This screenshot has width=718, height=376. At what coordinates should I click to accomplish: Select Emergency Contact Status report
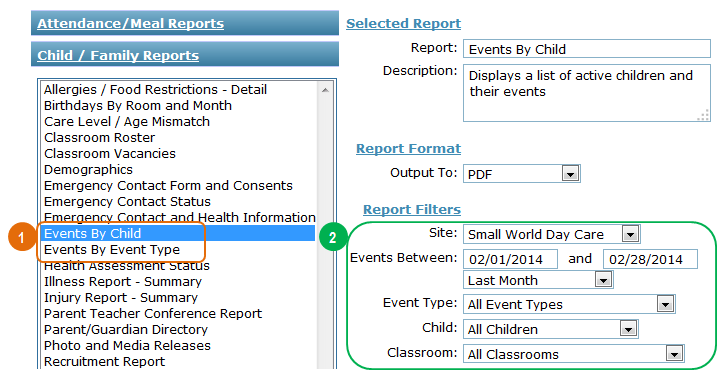[127, 202]
